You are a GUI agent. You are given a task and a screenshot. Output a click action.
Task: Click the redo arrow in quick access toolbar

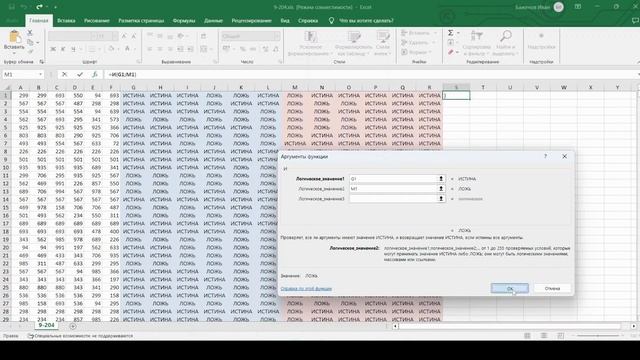pyautogui.click(x=39, y=7)
